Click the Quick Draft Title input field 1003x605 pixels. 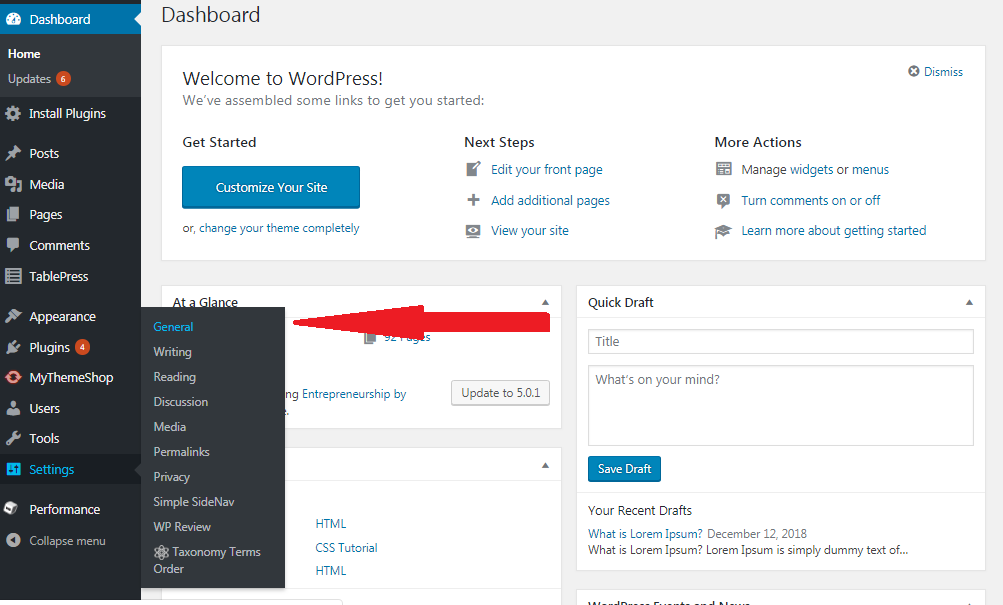(780, 342)
